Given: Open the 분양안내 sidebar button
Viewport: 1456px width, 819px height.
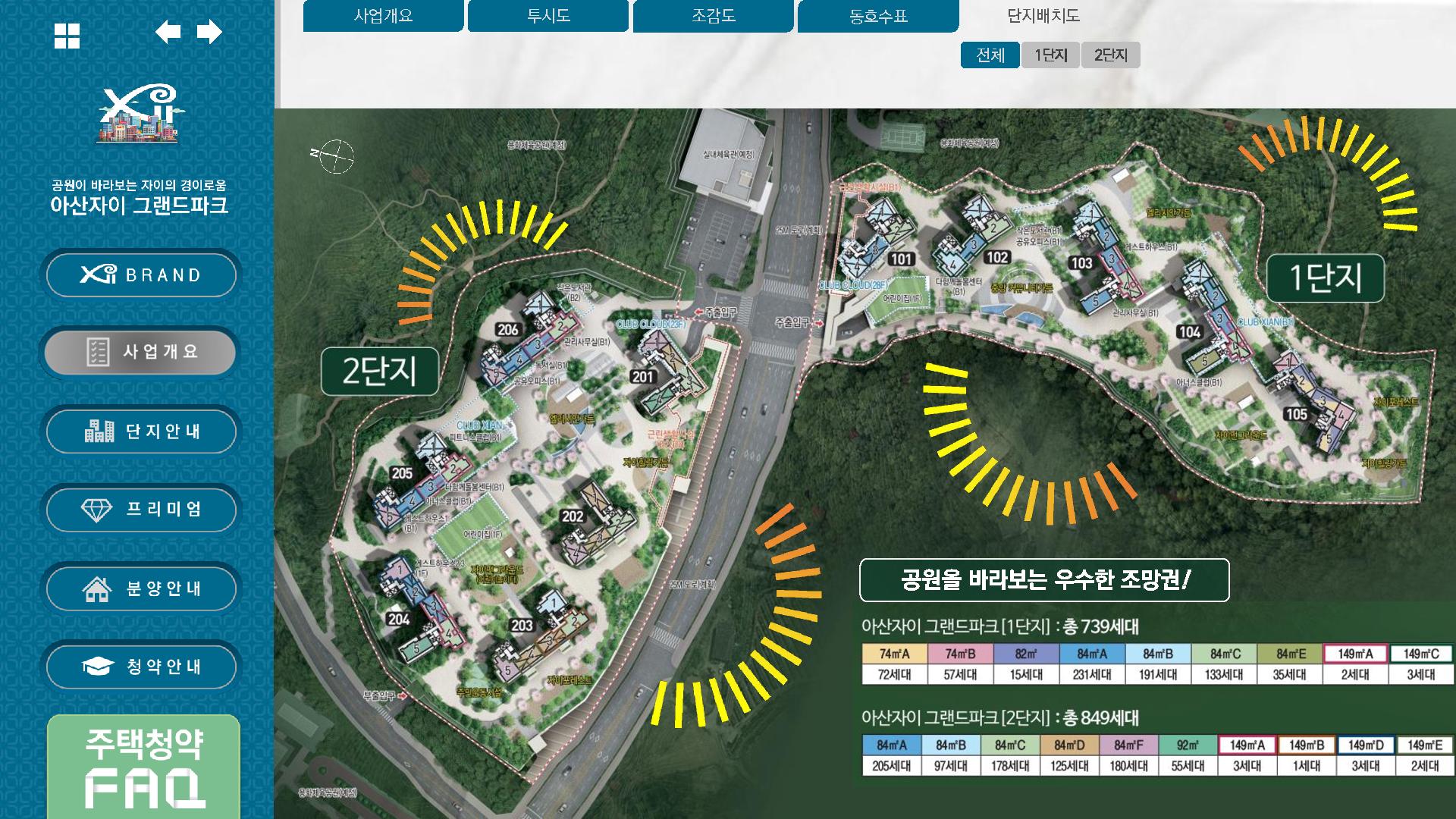Looking at the screenshot, I should (x=141, y=588).
